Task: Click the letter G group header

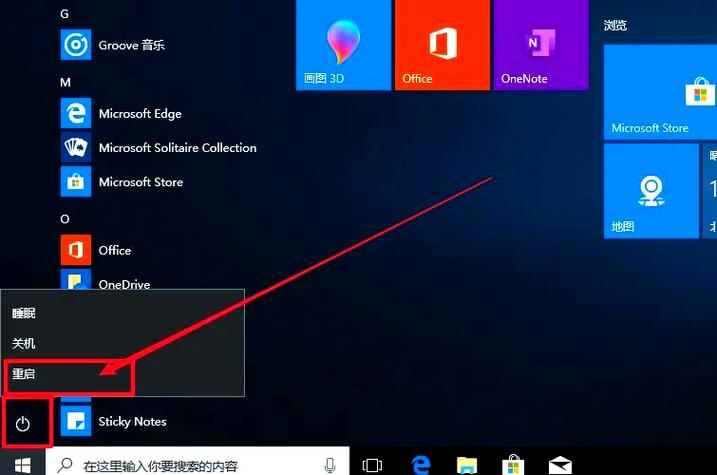Action: coord(64,14)
